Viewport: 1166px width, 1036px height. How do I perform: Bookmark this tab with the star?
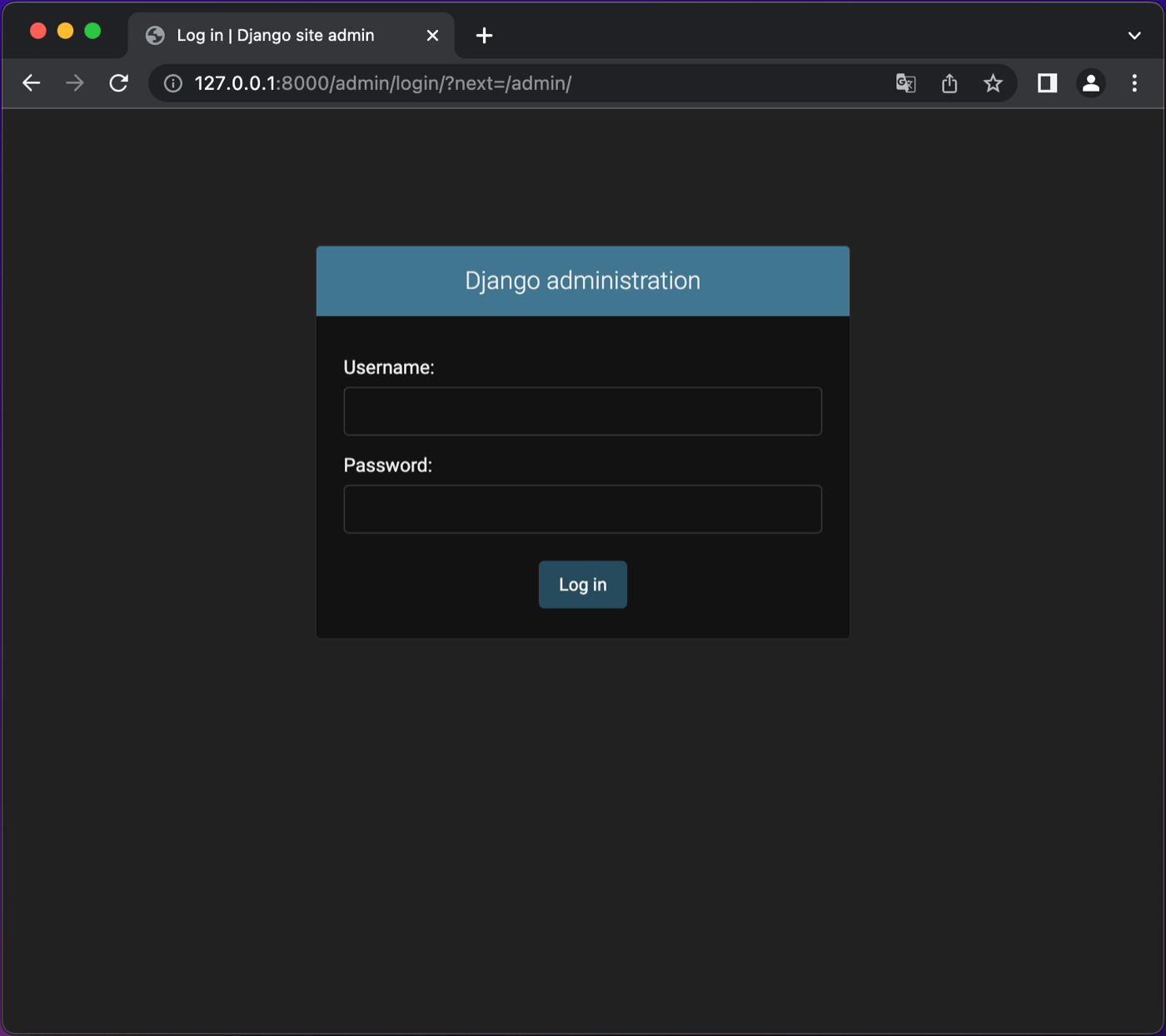click(x=993, y=83)
